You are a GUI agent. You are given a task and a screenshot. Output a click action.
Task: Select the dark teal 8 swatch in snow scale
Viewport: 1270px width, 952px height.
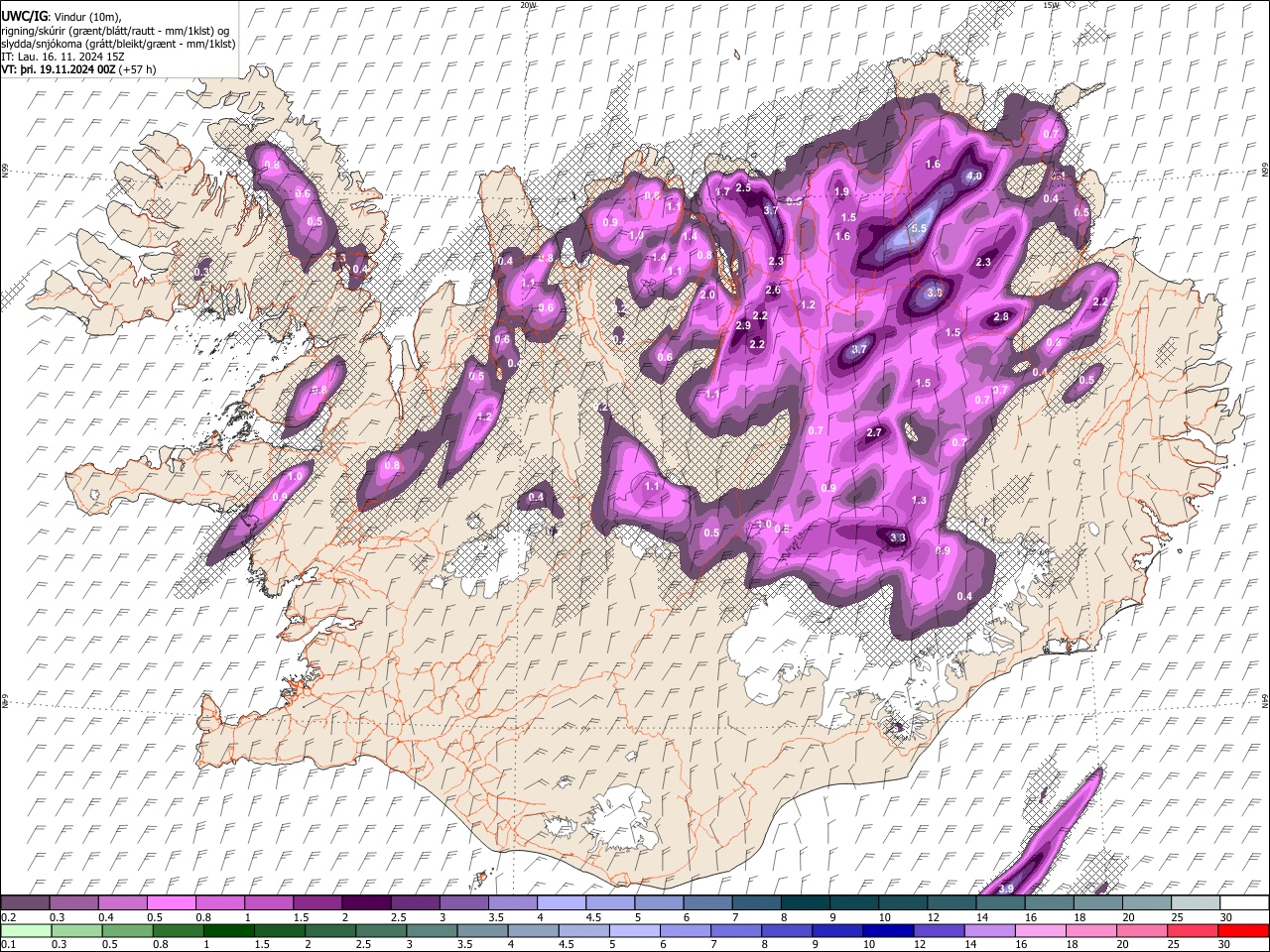[805, 902]
